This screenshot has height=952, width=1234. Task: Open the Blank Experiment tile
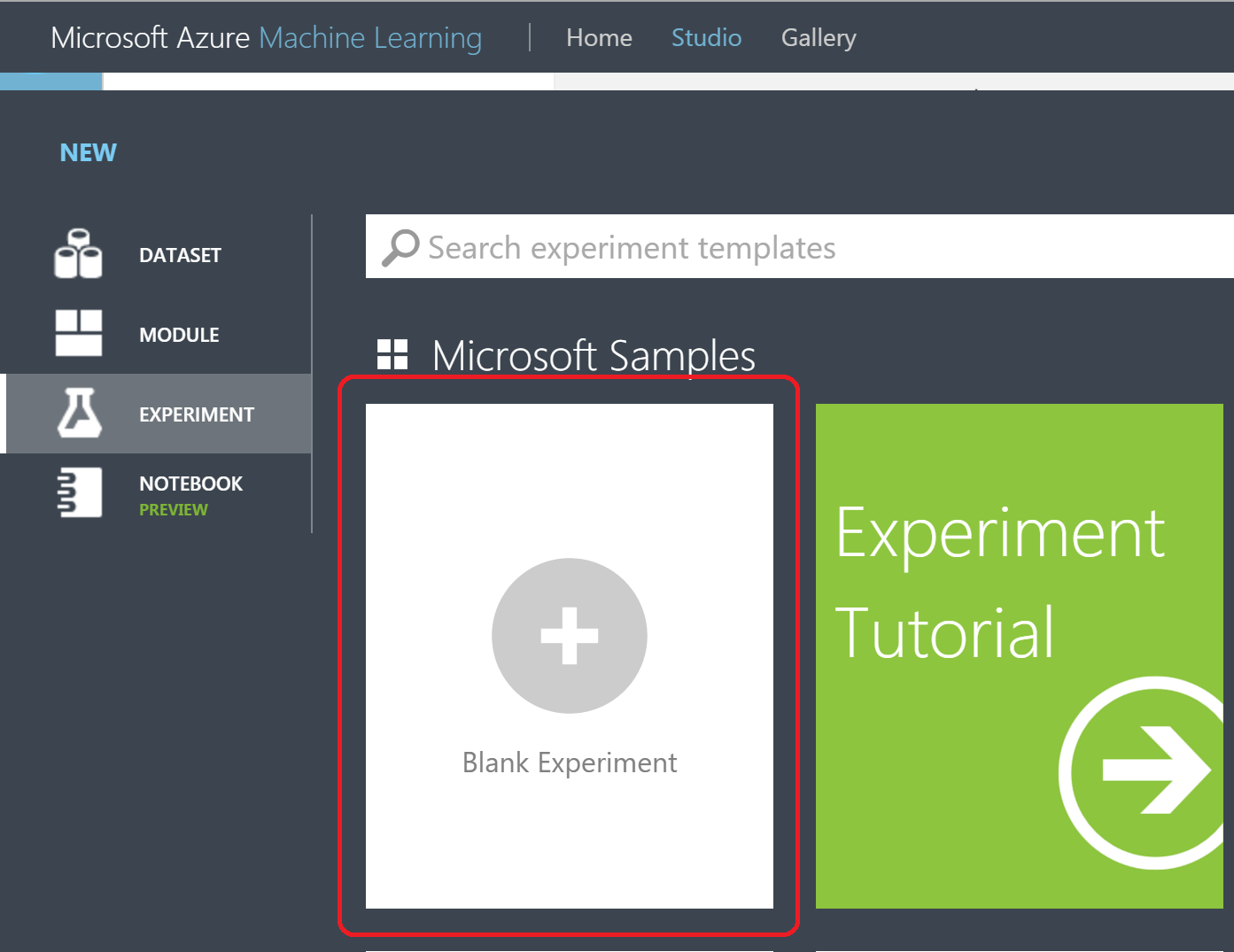coord(570,656)
